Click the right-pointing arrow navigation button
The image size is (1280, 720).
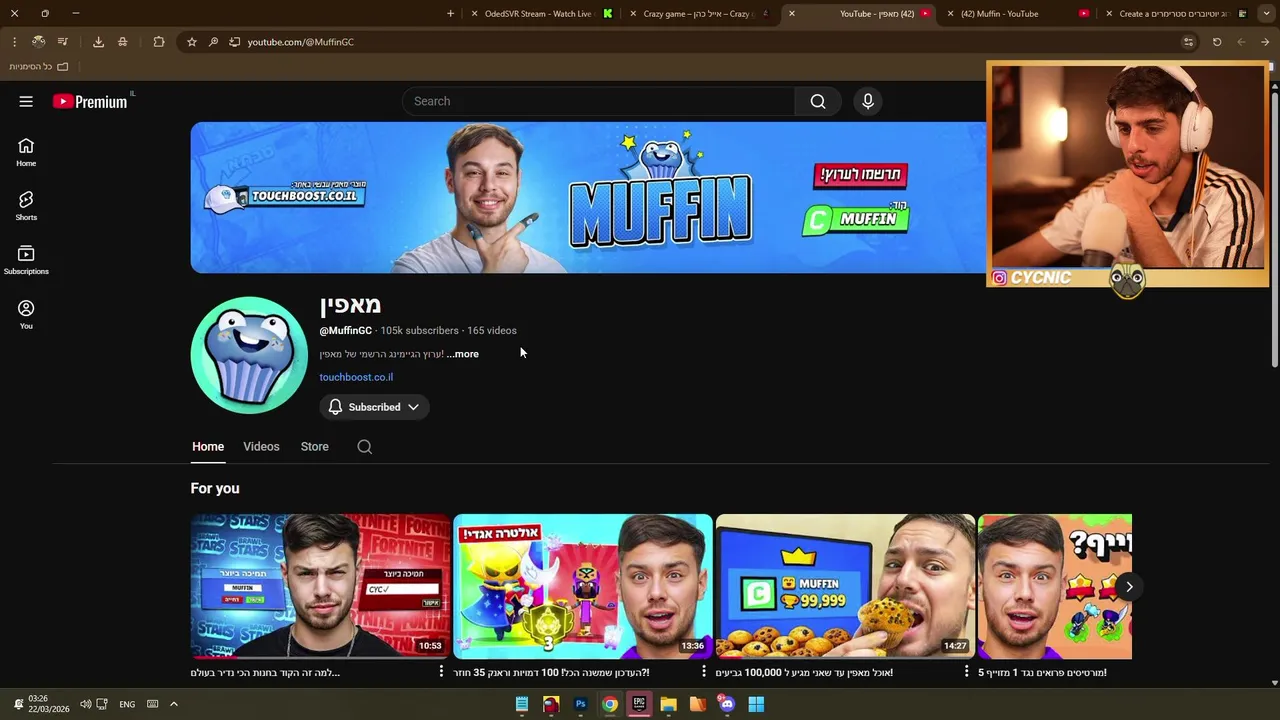coord(1265,42)
